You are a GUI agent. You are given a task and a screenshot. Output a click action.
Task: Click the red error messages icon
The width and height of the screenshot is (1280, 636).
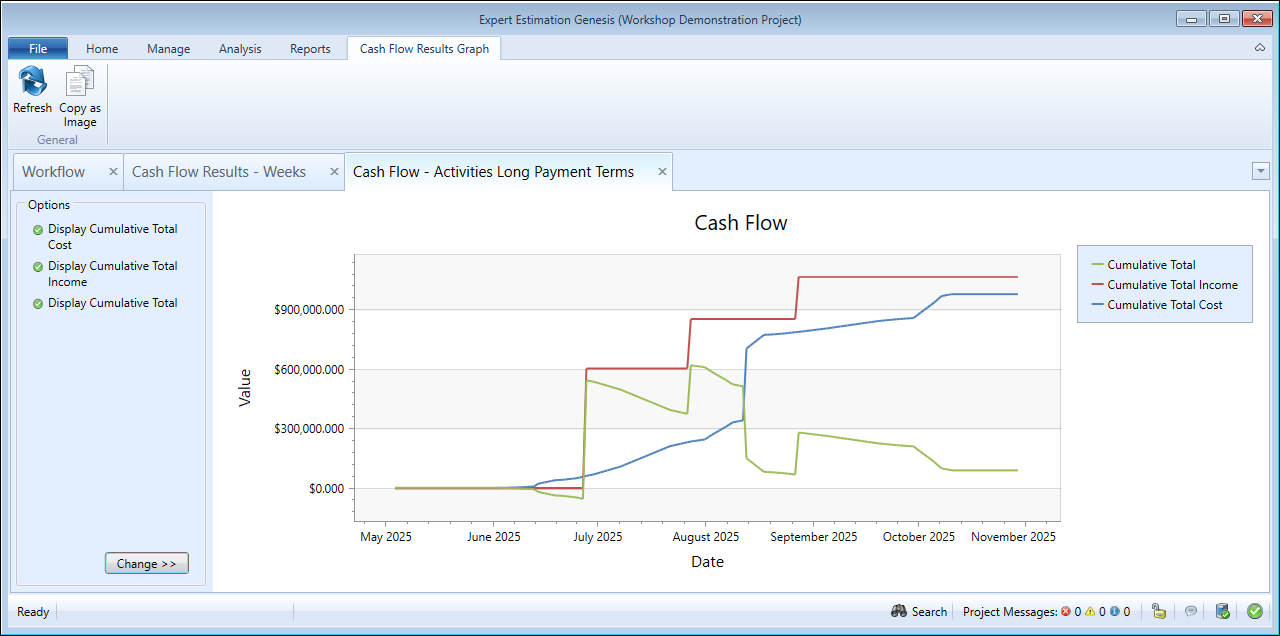point(1065,611)
